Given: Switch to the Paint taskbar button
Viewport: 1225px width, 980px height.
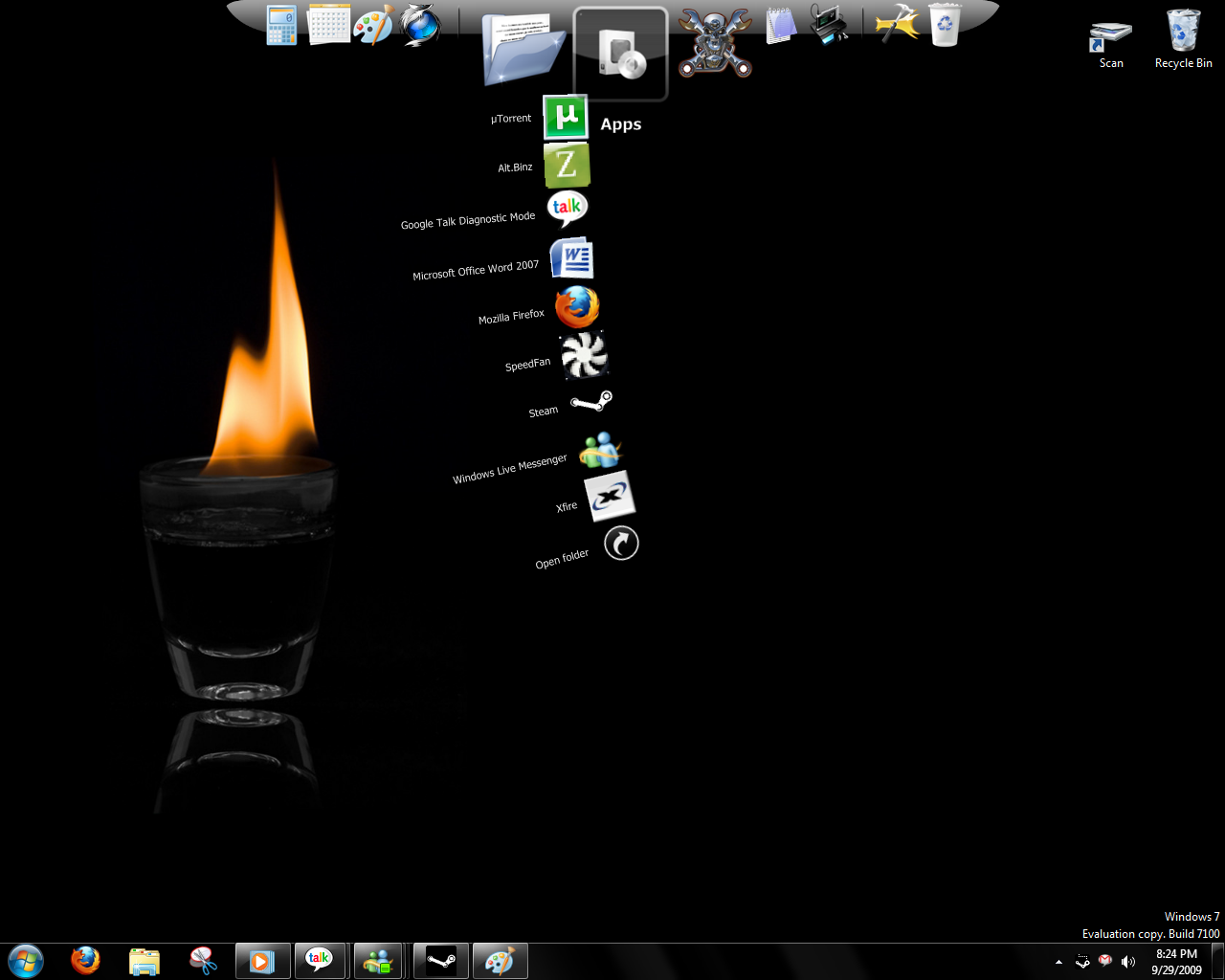Looking at the screenshot, I should tap(500, 961).
